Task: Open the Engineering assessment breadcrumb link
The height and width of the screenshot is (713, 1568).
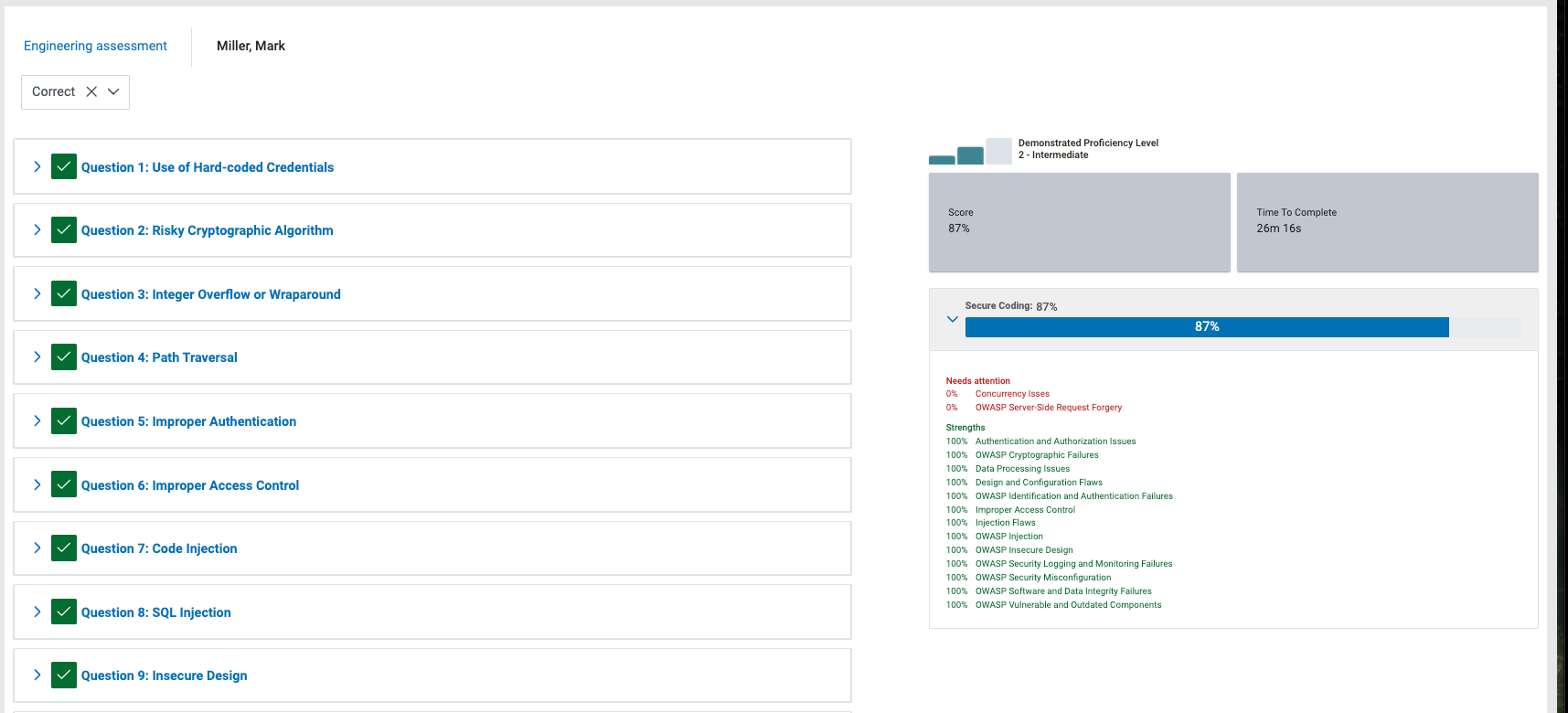Action: click(95, 46)
